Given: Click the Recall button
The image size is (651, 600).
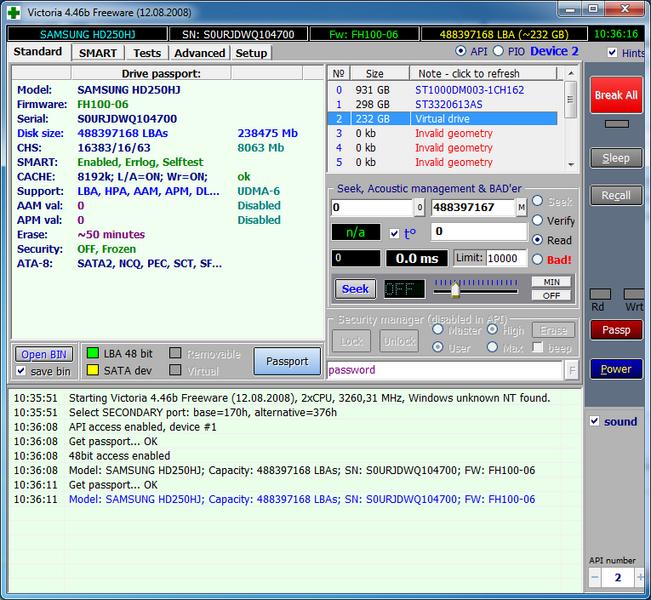Looking at the screenshot, I should pos(616,195).
